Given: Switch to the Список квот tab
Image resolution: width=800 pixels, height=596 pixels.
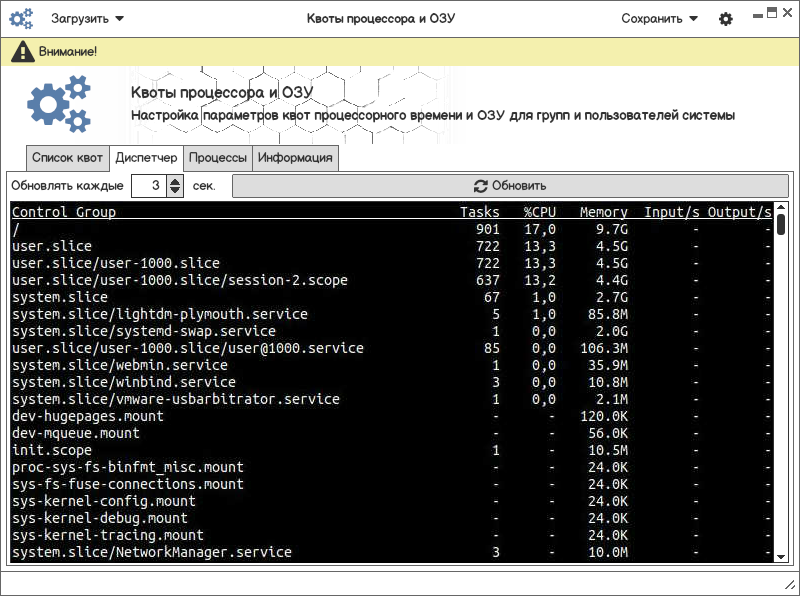Looking at the screenshot, I should (67, 158).
